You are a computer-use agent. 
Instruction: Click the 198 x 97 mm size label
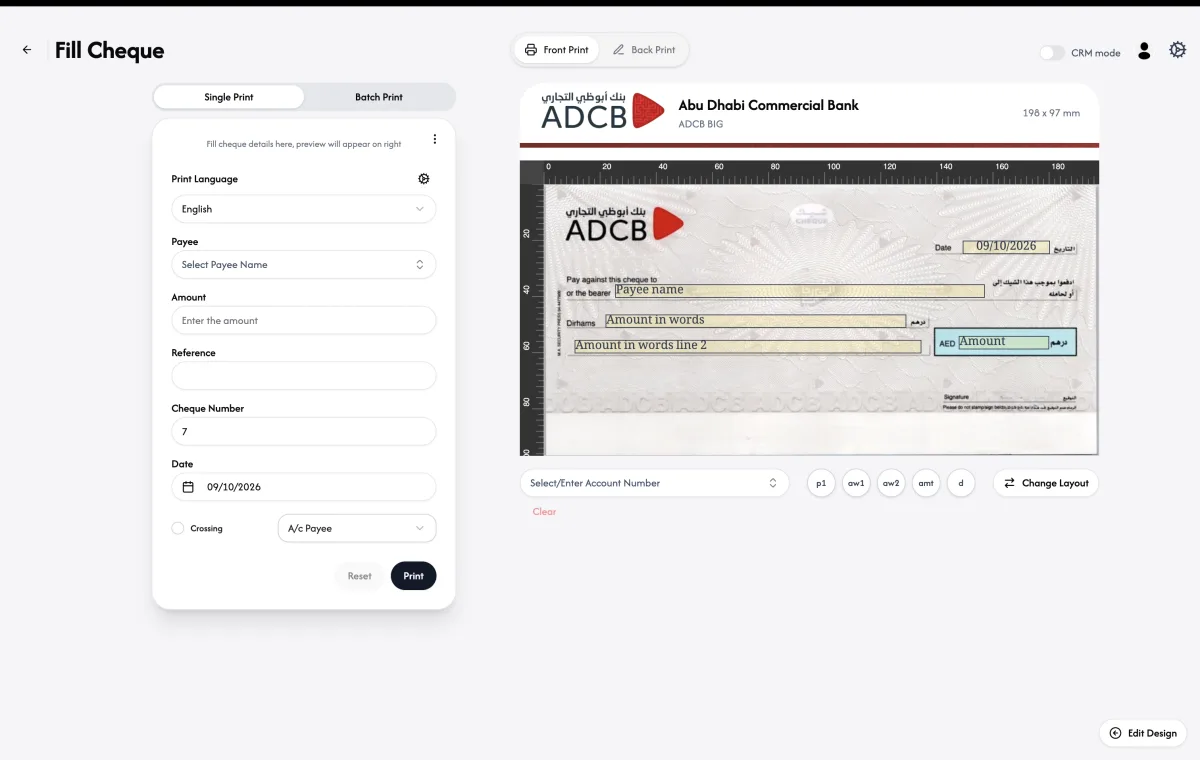click(x=1051, y=113)
